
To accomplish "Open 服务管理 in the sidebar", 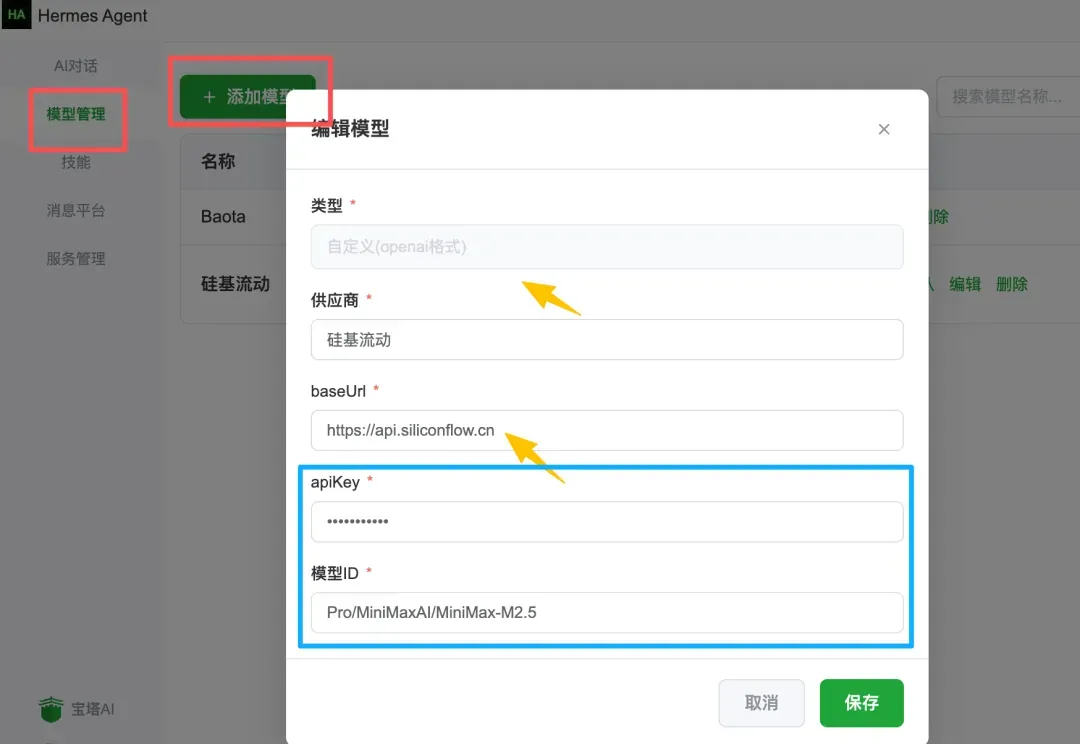I will coord(76,259).
